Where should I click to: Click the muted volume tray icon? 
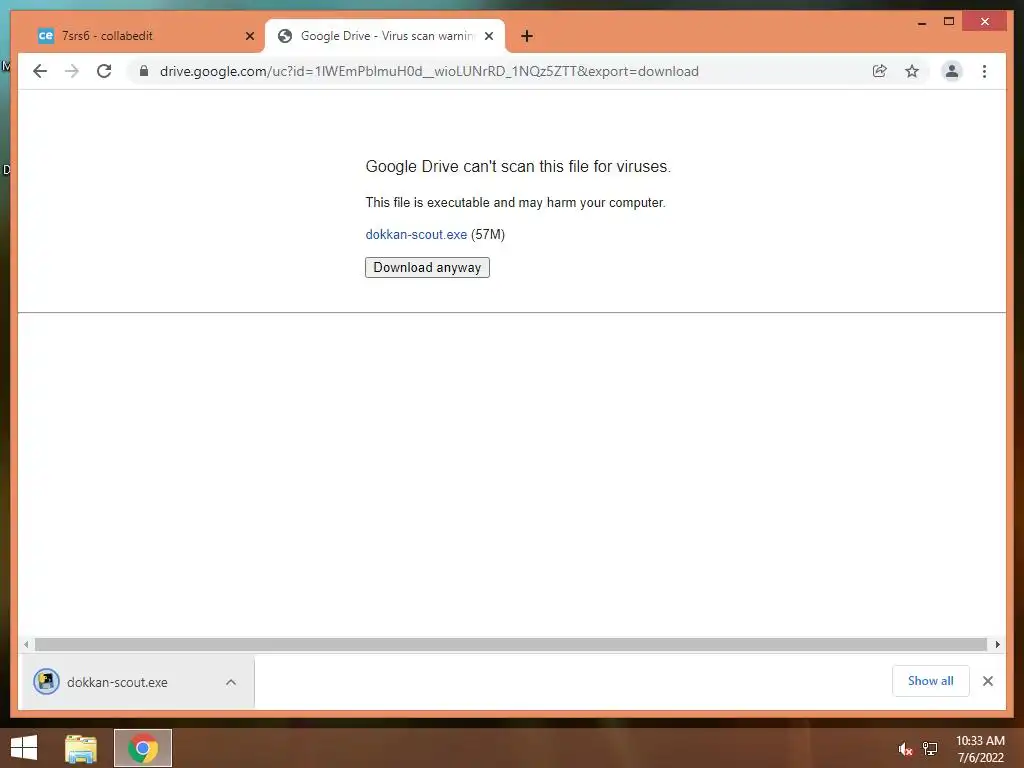(904, 749)
